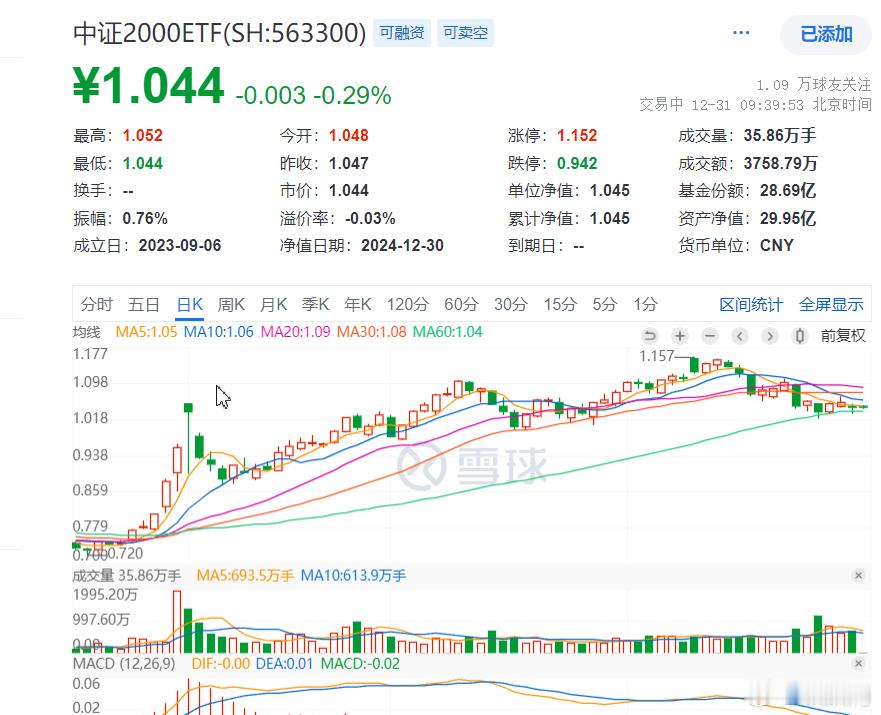Screen dimensions: 881x715
Task: Zoom out the K-line chart with minus icon
Action: pos(710,336)
